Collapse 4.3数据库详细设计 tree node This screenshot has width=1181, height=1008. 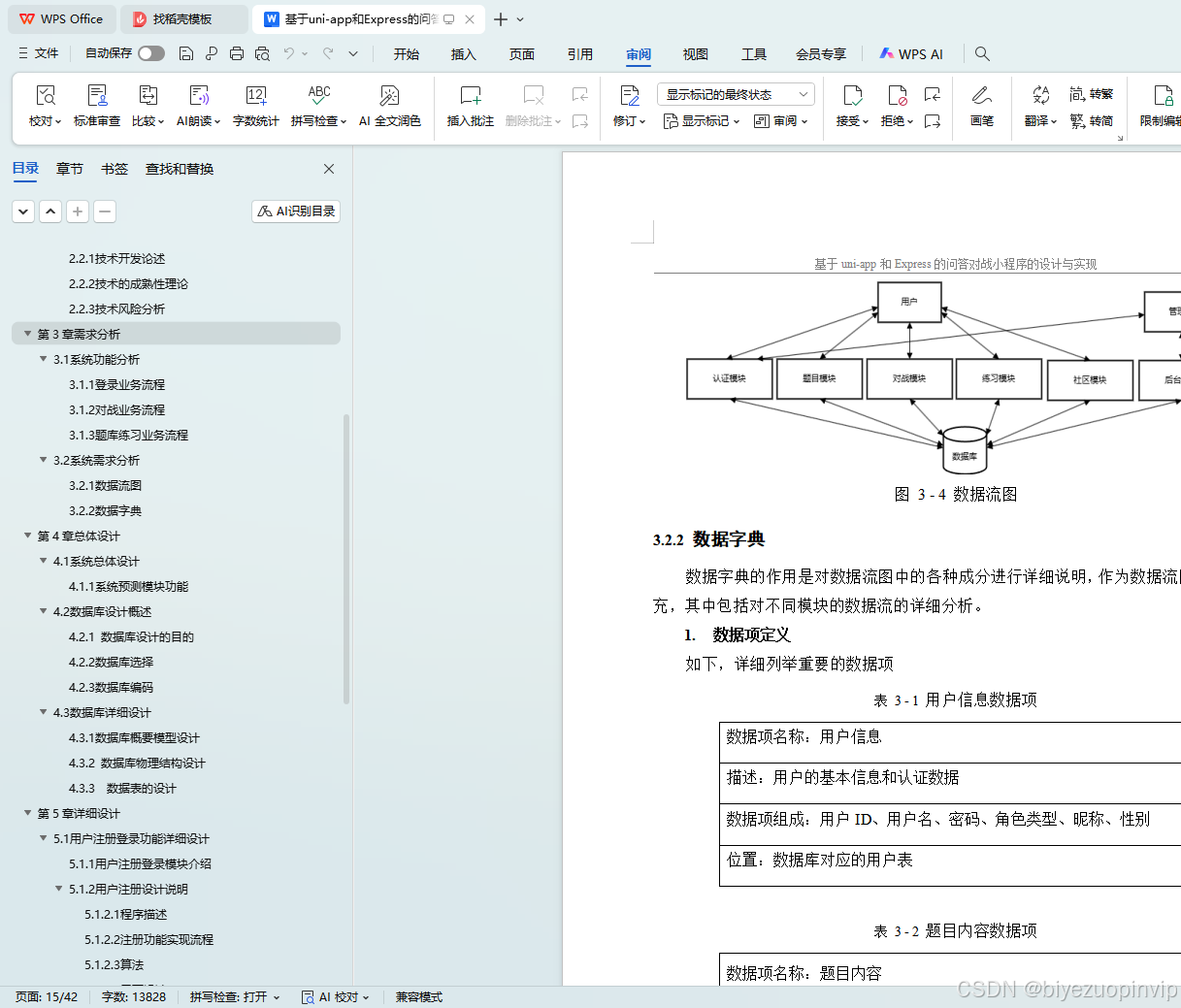click(x=44, y=712)
